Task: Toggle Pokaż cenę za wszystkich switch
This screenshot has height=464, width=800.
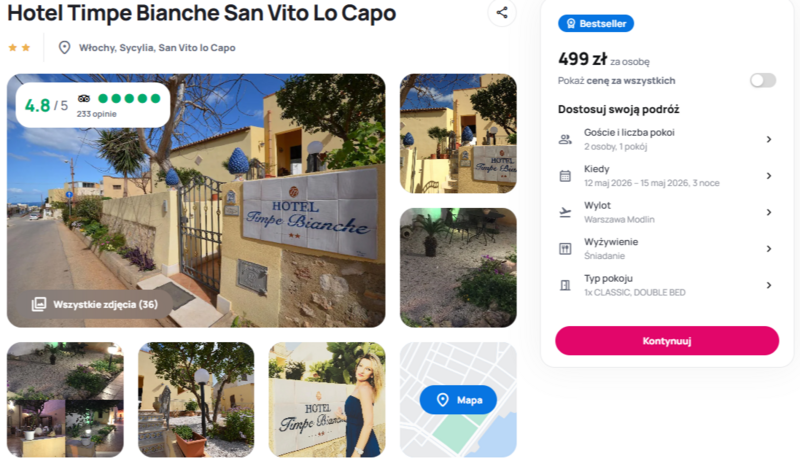Action: [x=763, y=81]
